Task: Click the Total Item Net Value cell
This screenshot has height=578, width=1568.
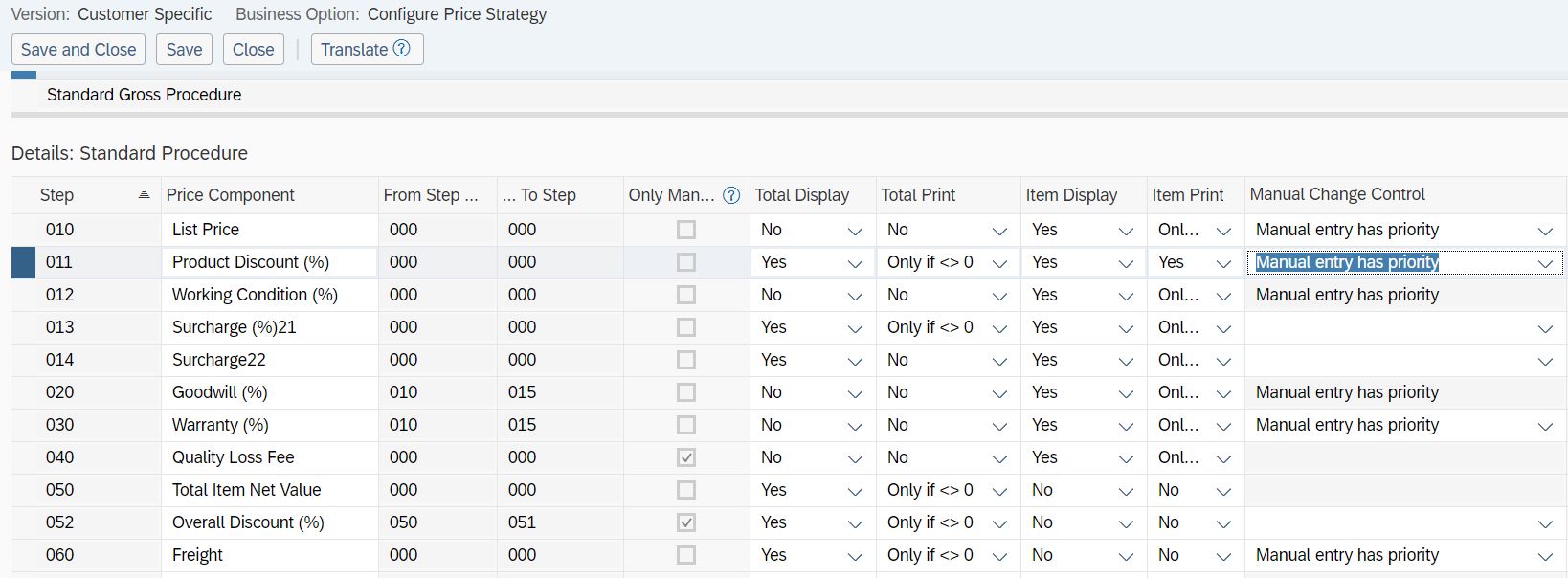Action: click(270, 490)
